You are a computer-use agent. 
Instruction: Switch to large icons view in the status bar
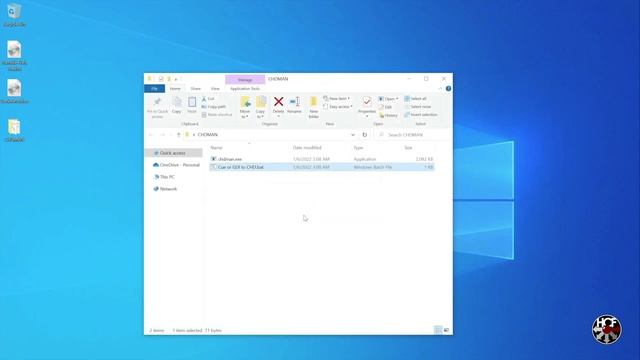point(446,330)
